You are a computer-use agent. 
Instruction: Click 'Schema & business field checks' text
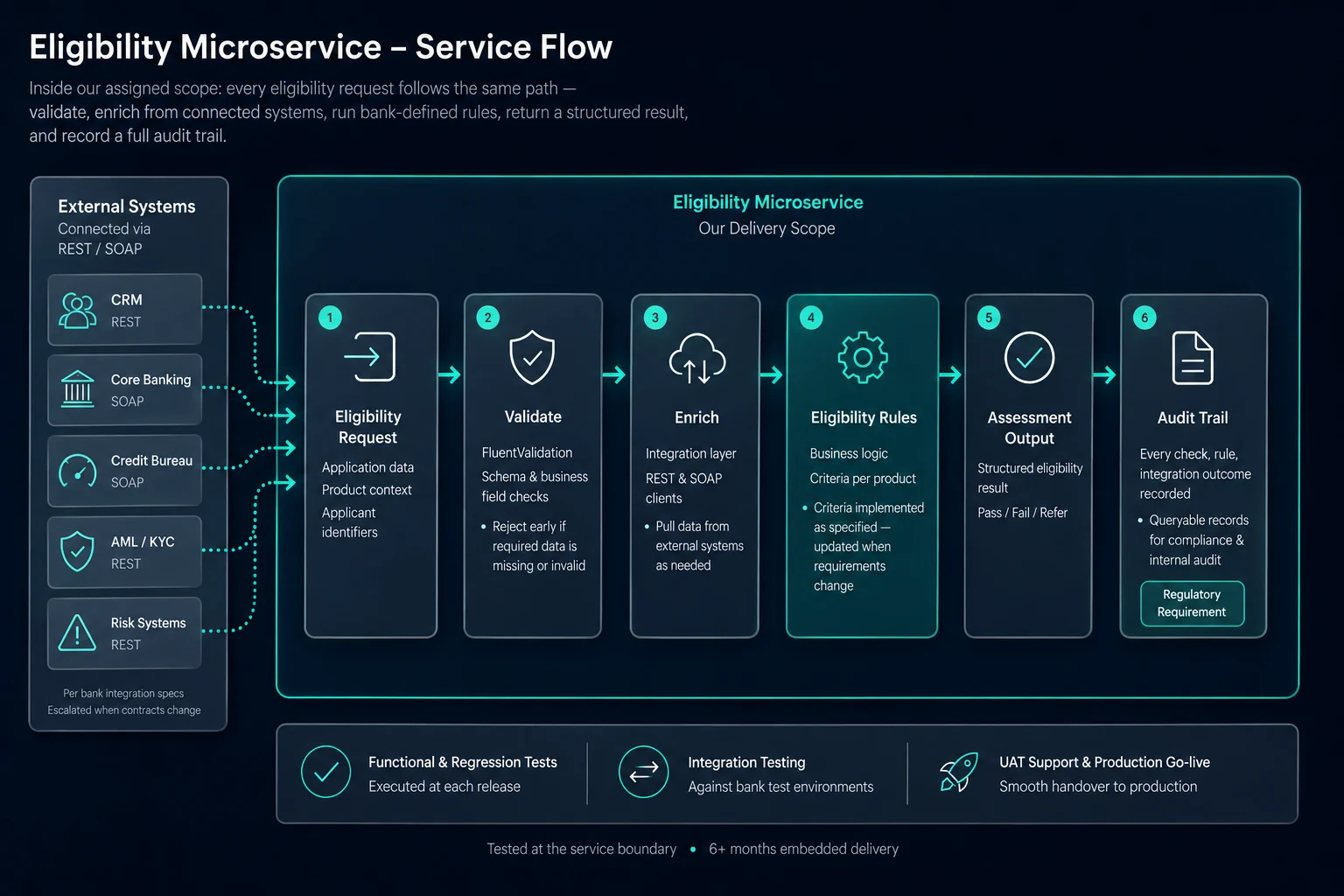535,486
